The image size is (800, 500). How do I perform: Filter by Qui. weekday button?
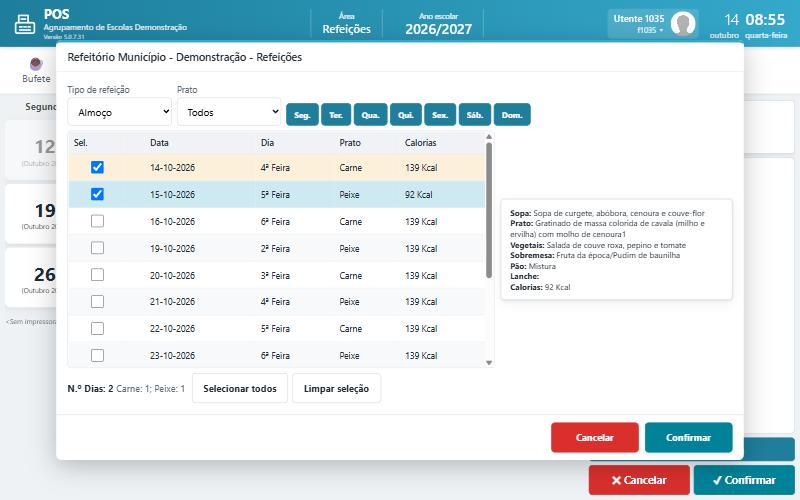coord(406,114)
